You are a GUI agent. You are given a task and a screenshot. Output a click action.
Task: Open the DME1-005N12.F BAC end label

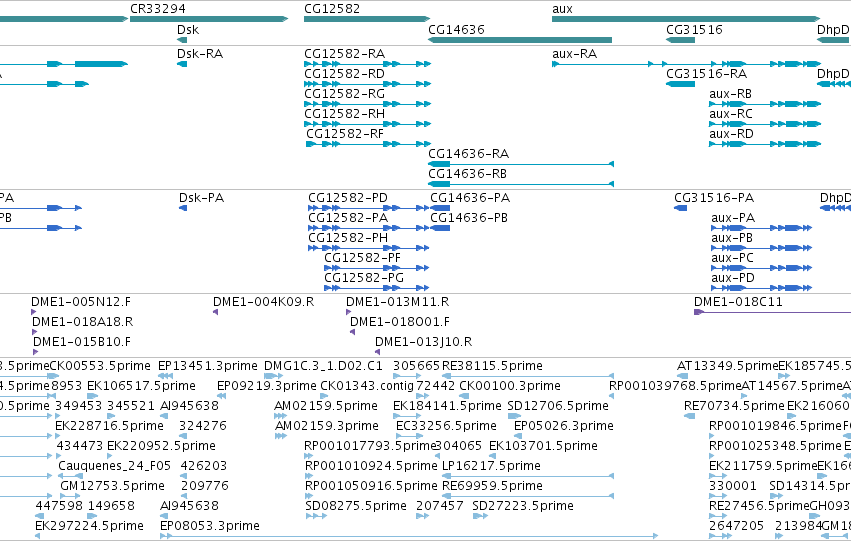81,302
